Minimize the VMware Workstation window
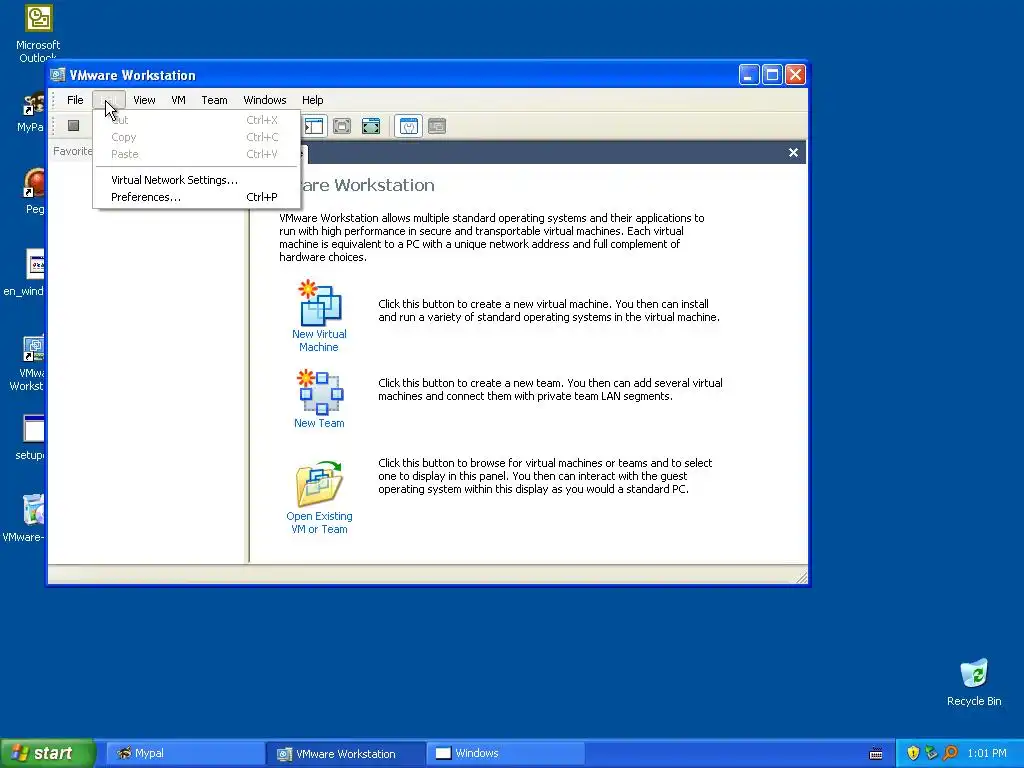 (749, 75)
